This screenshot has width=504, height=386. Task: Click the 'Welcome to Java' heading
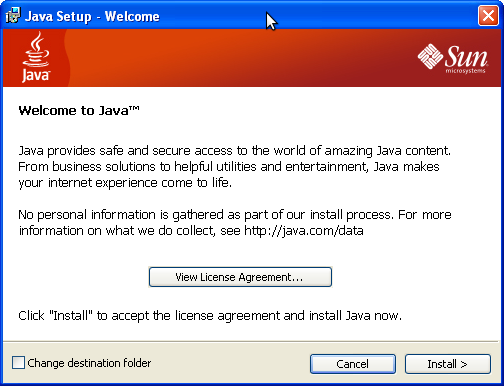tap(79, 110)
